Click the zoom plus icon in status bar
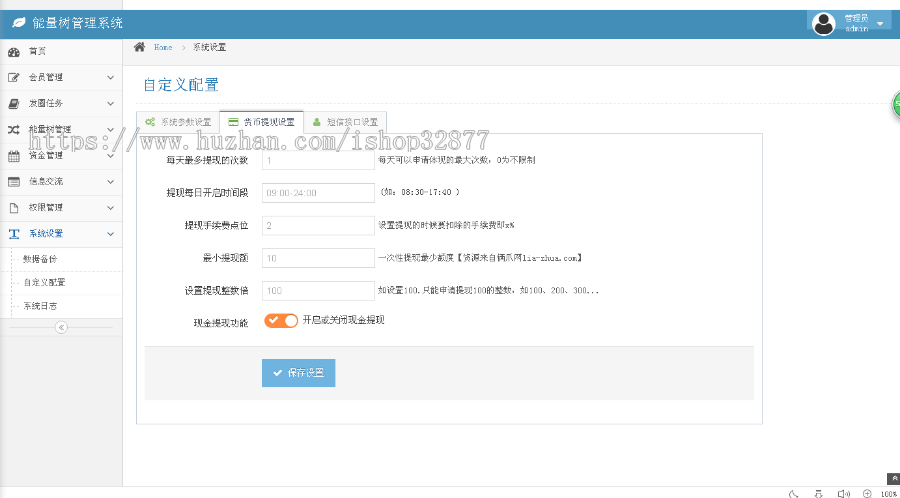This screenshot has height=498, width=900. (867, 493)
